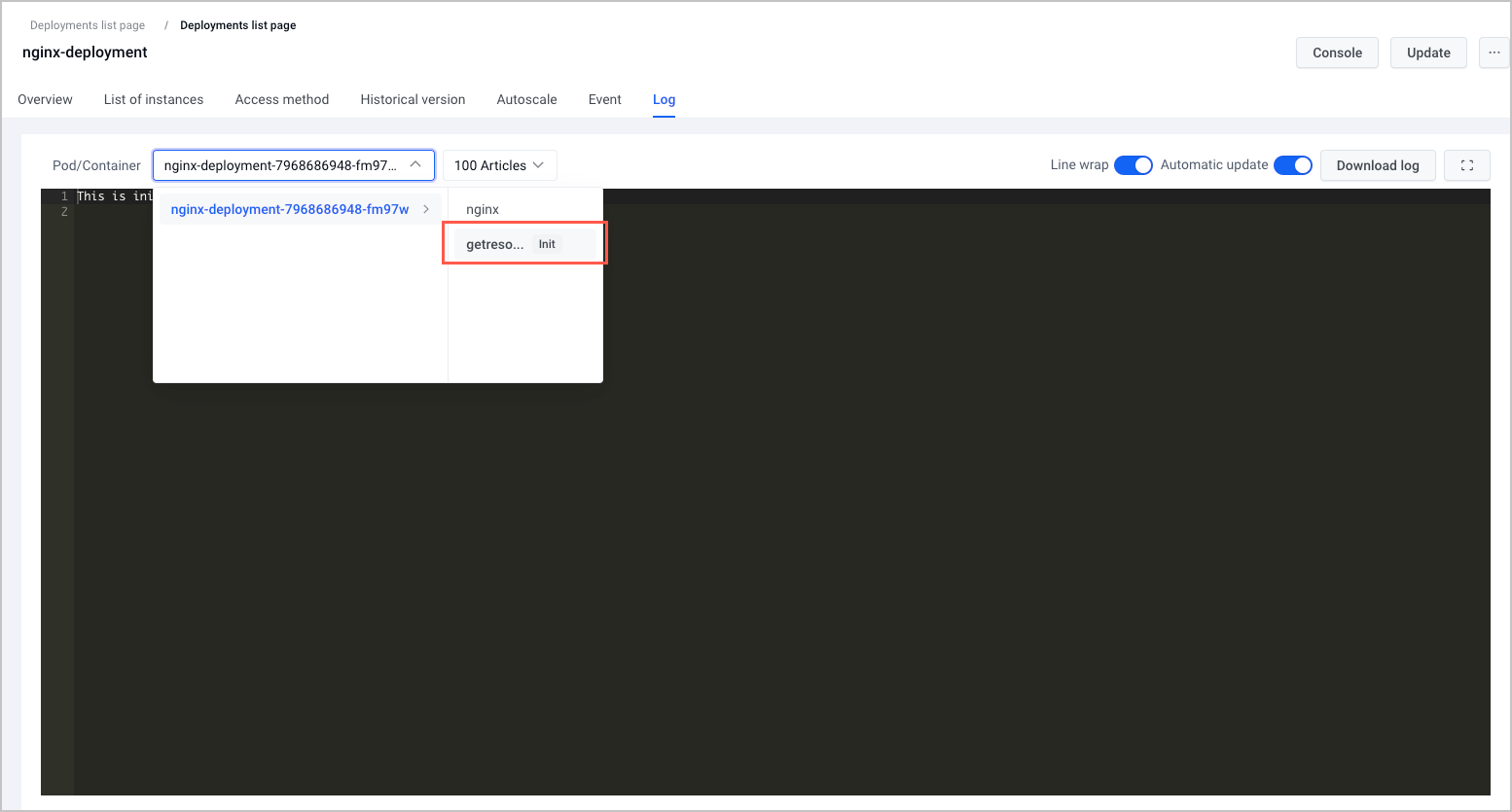Click the nginx-deployment page title
Image resolution: width=1512 pixels, height=812 pixels.
(85, 53)
